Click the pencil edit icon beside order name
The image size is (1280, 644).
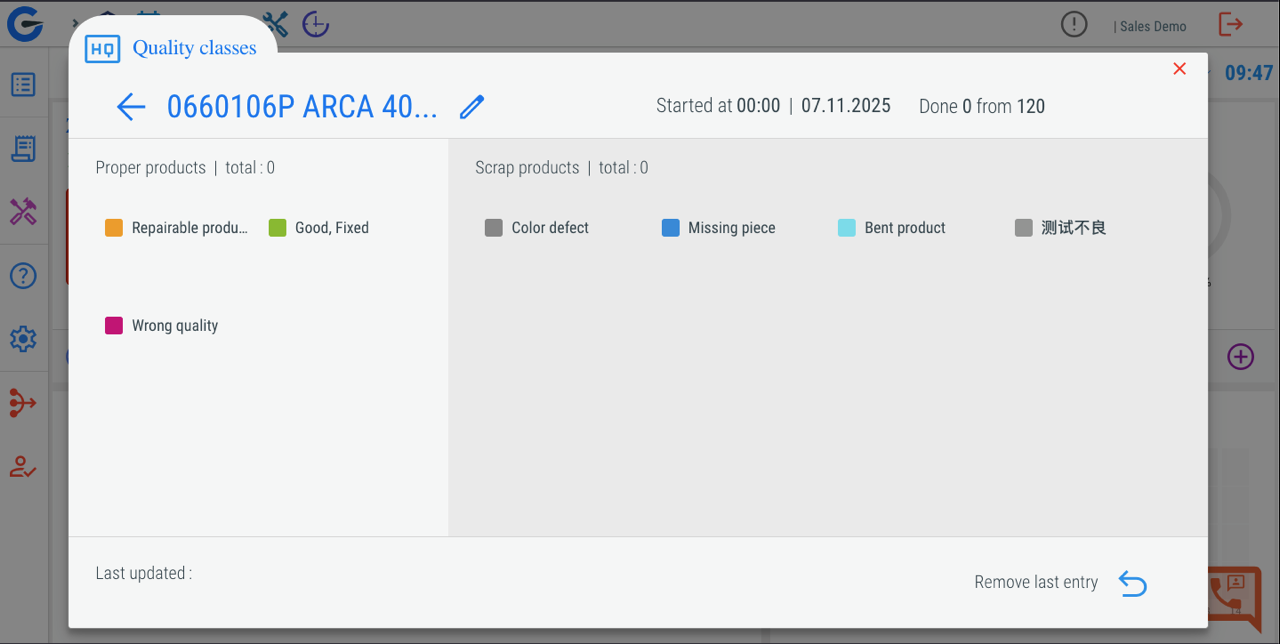[472, 107]
